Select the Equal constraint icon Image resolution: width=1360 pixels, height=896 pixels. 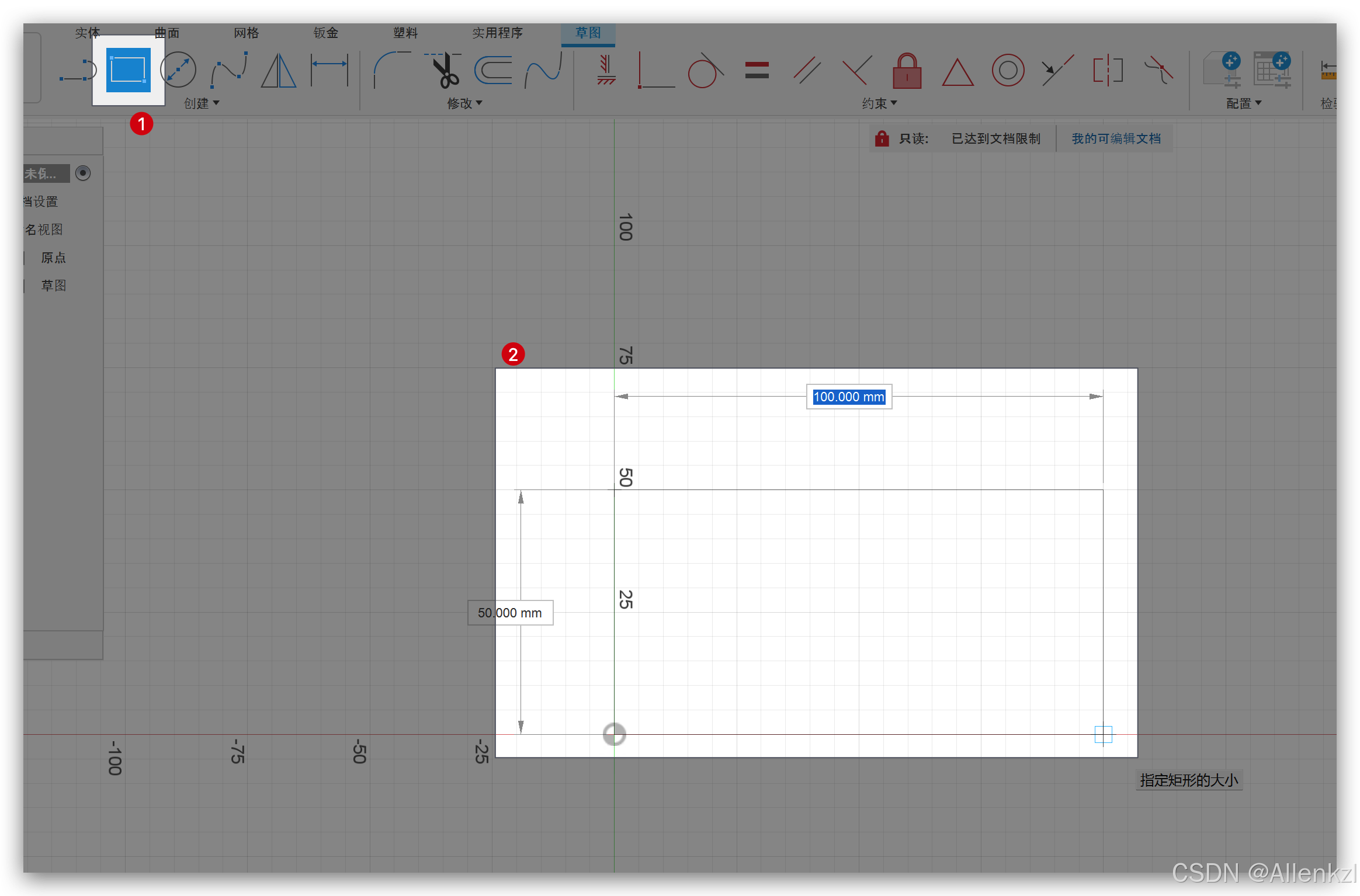coord(757,71)
